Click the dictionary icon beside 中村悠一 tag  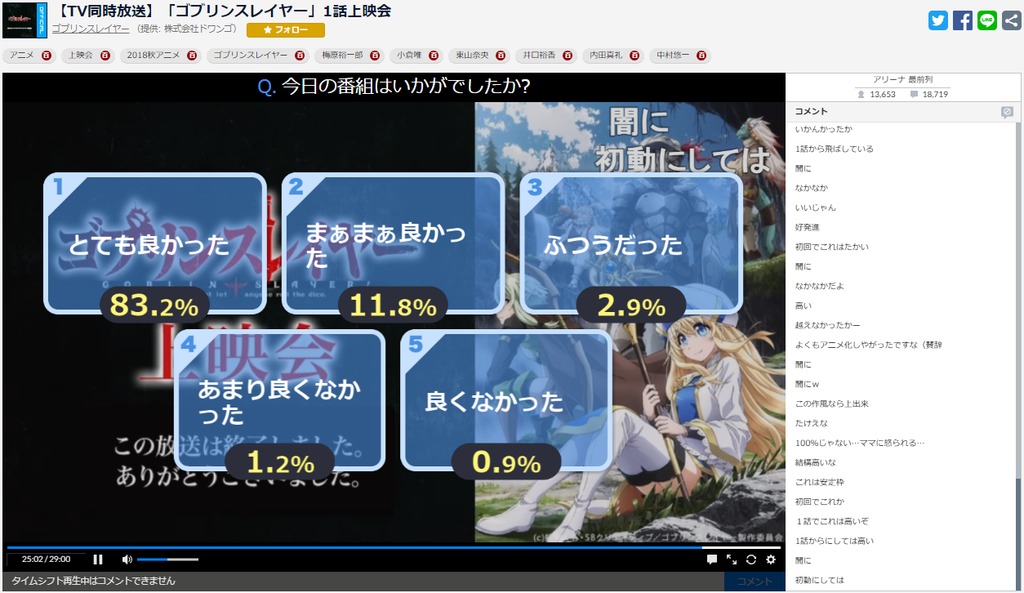701,56
